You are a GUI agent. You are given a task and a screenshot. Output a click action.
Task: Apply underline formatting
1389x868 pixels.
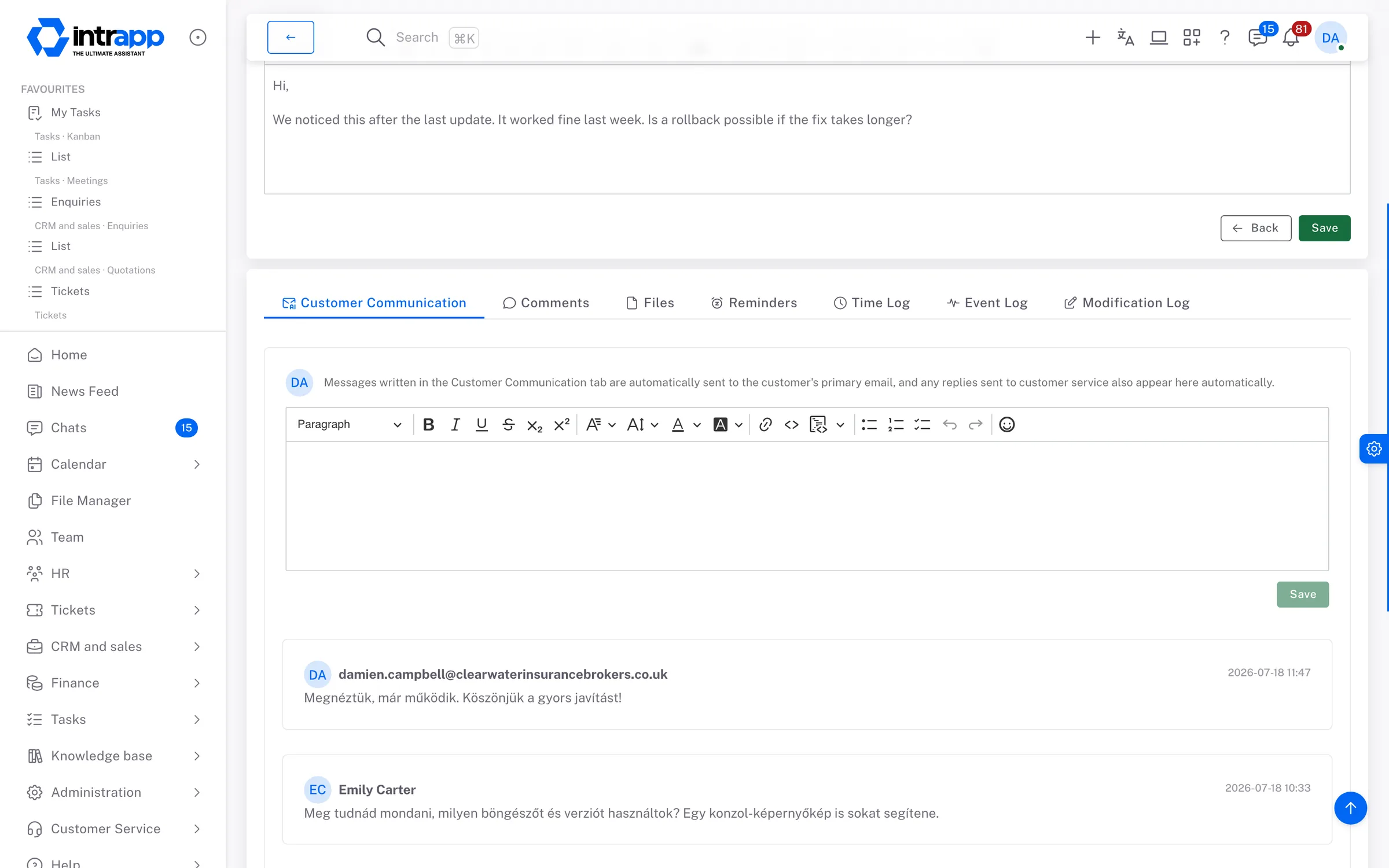click(482, 425)
